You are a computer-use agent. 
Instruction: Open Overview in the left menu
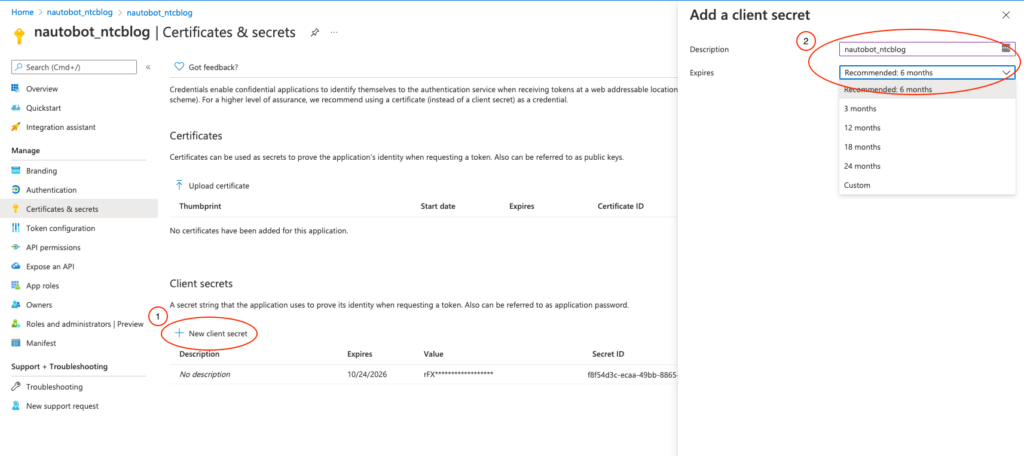(x=42, y=89)
